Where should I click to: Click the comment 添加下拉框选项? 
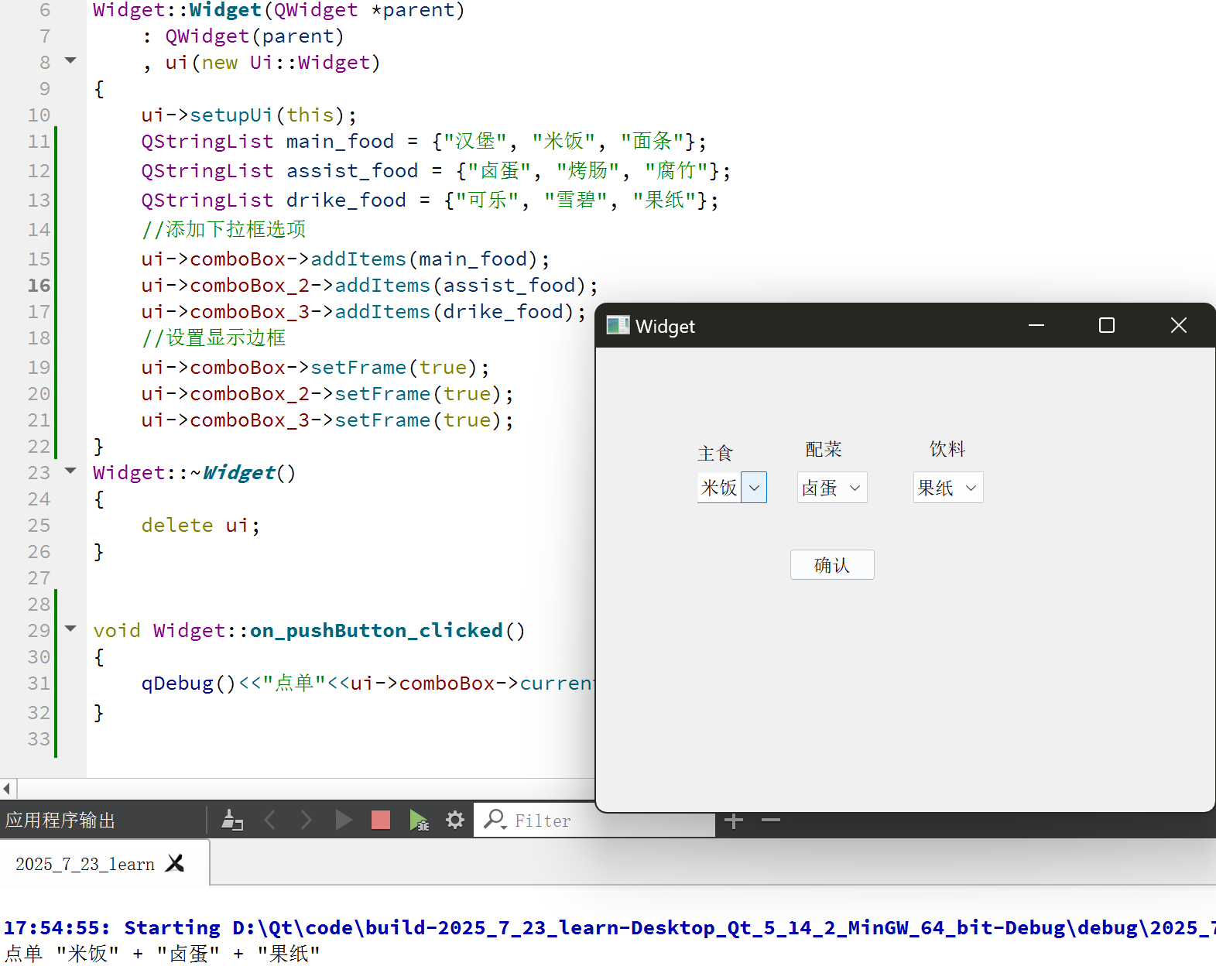pos(224,230)
